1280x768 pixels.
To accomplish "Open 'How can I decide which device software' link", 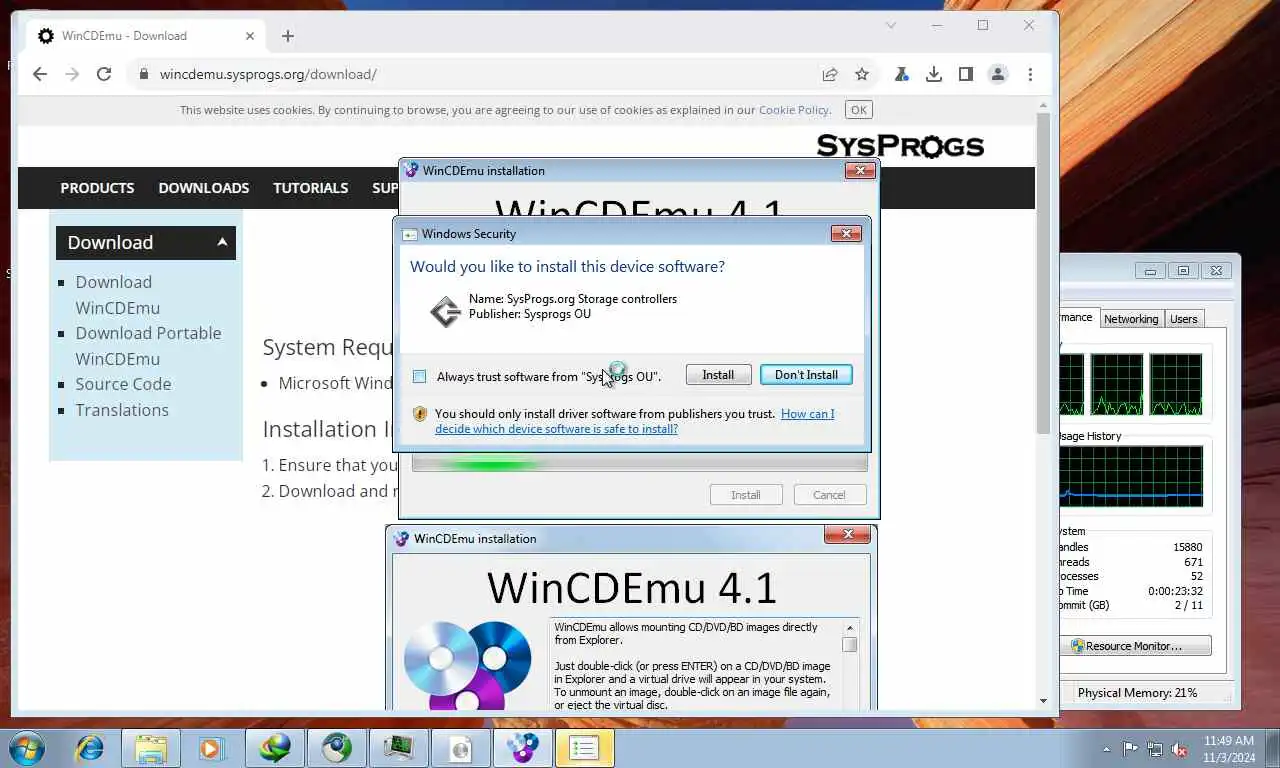I will point(634,421).
